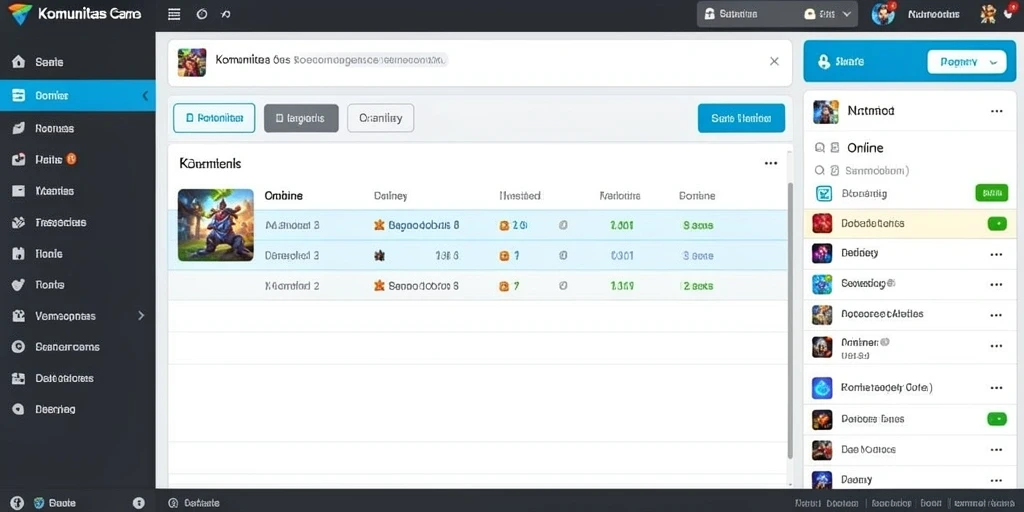
Task: Click the shield icon in bottom bar
Action: 38,503
